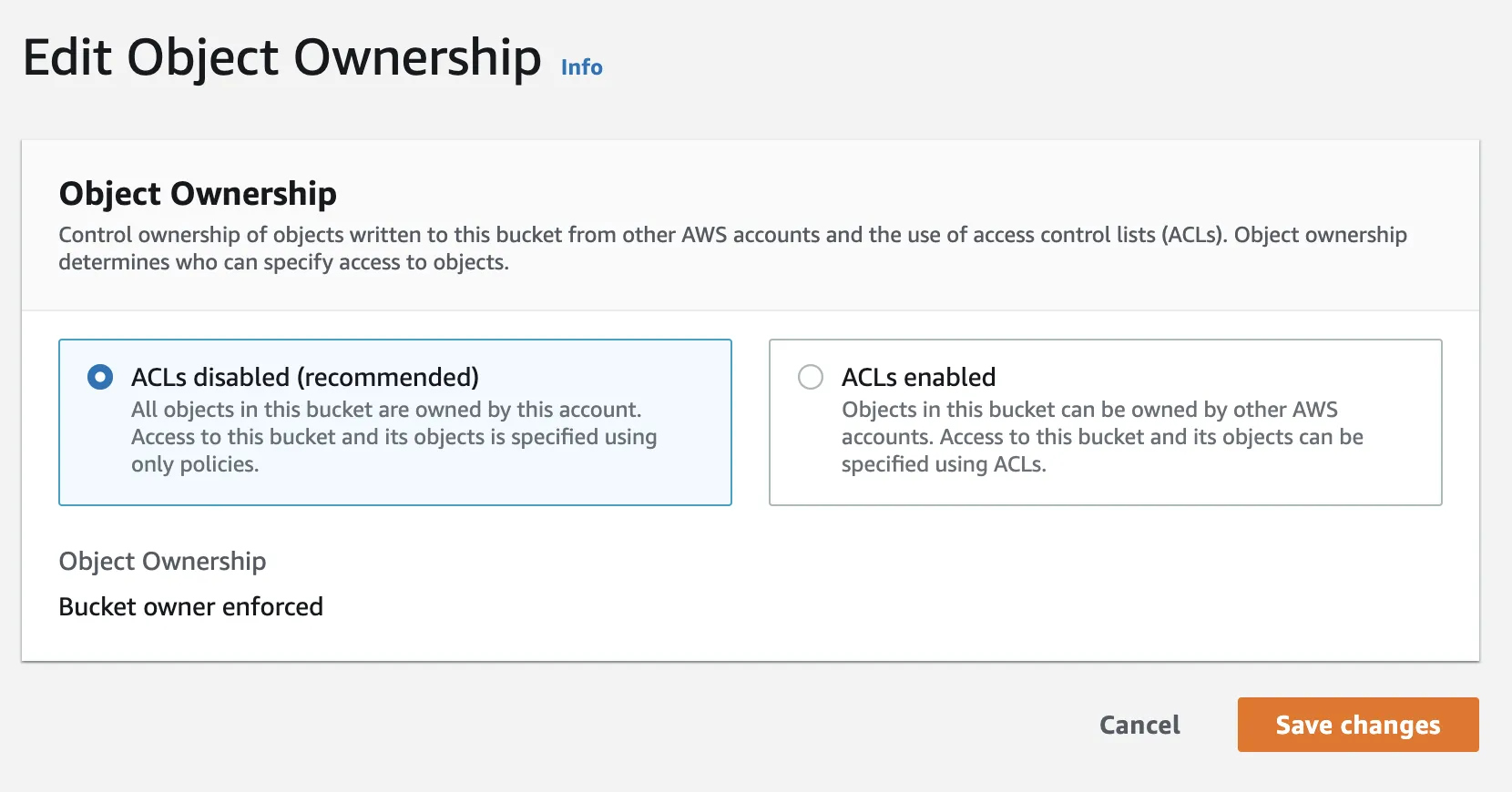Click the 'ACLs enabled' option label
The image size is (1512, 792).
tap(918, 377)
